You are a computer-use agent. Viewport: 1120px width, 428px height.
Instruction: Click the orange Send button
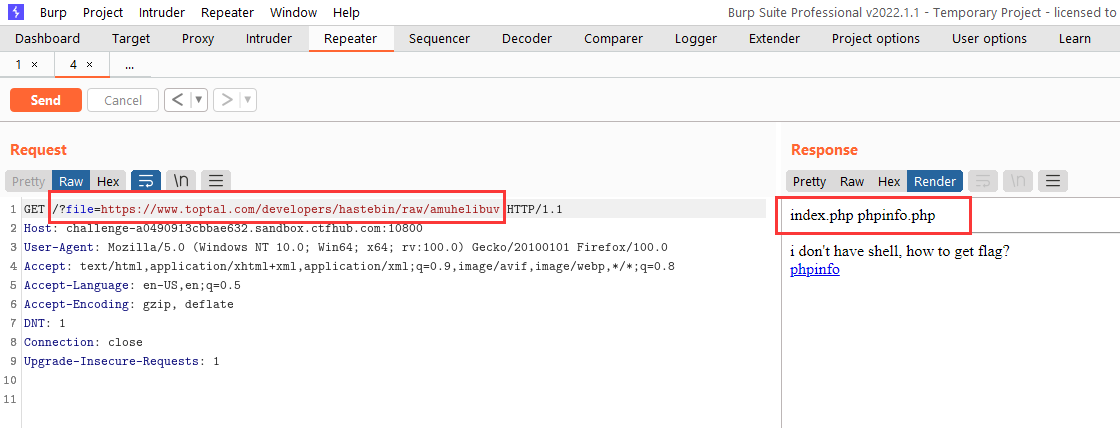46,100
